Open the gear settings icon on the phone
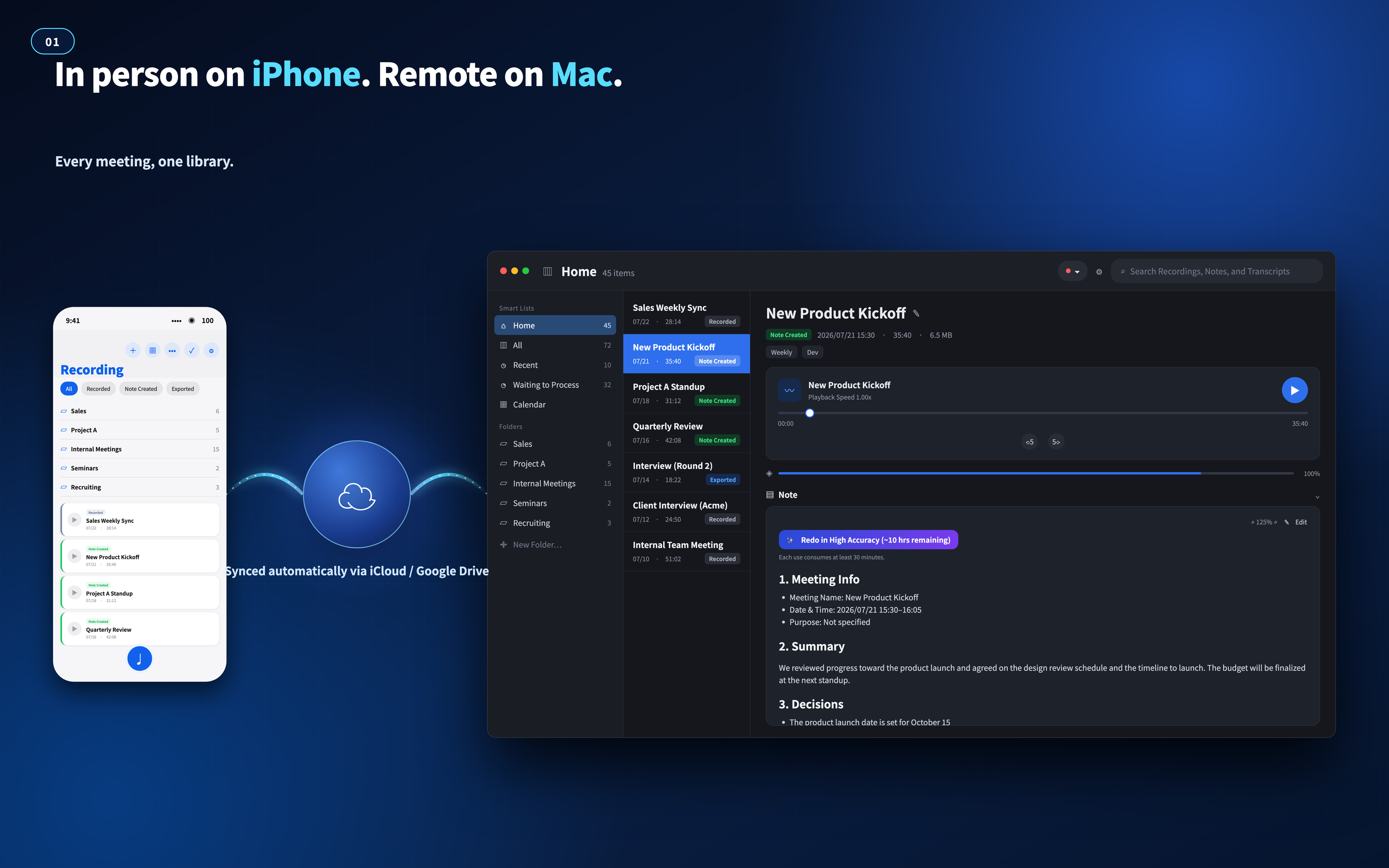The height and width of the screenshot is (868, 1389). (211, 350)
